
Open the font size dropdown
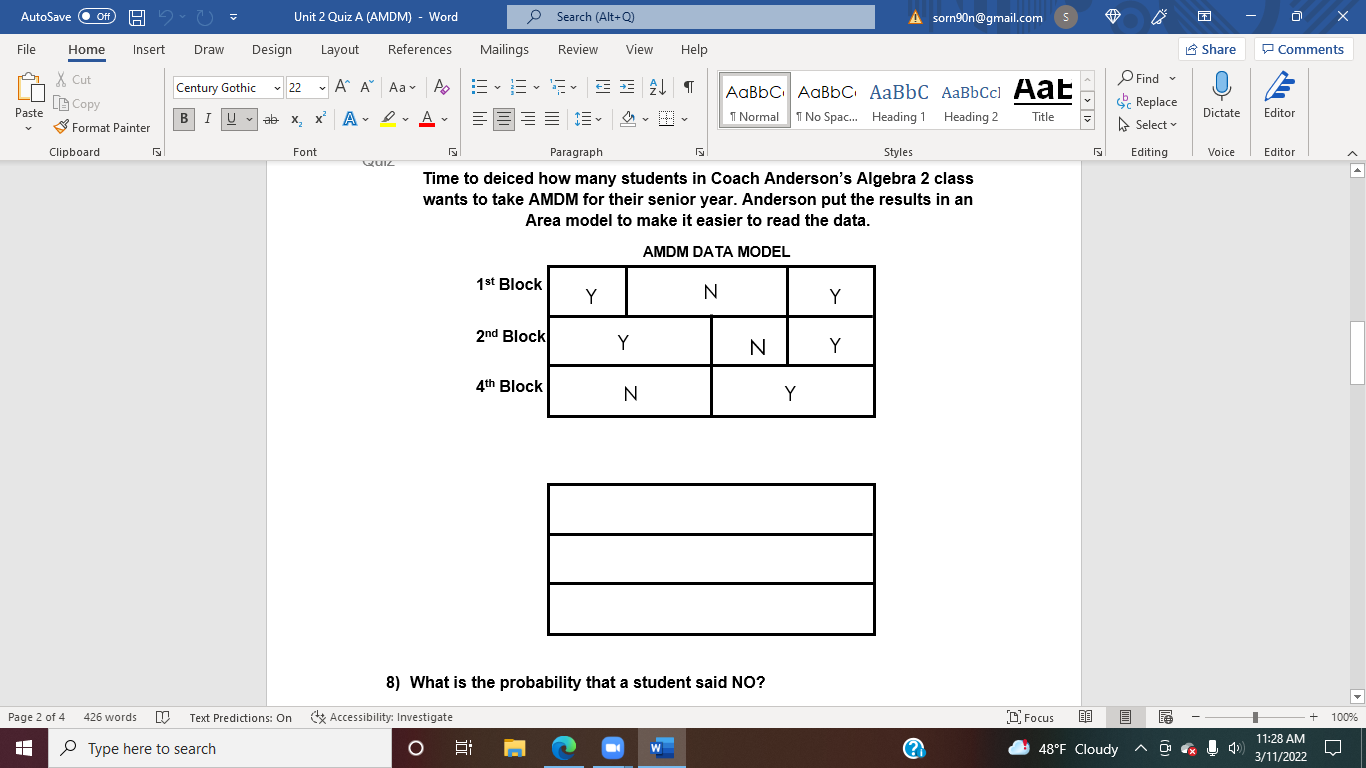point(322,87)
